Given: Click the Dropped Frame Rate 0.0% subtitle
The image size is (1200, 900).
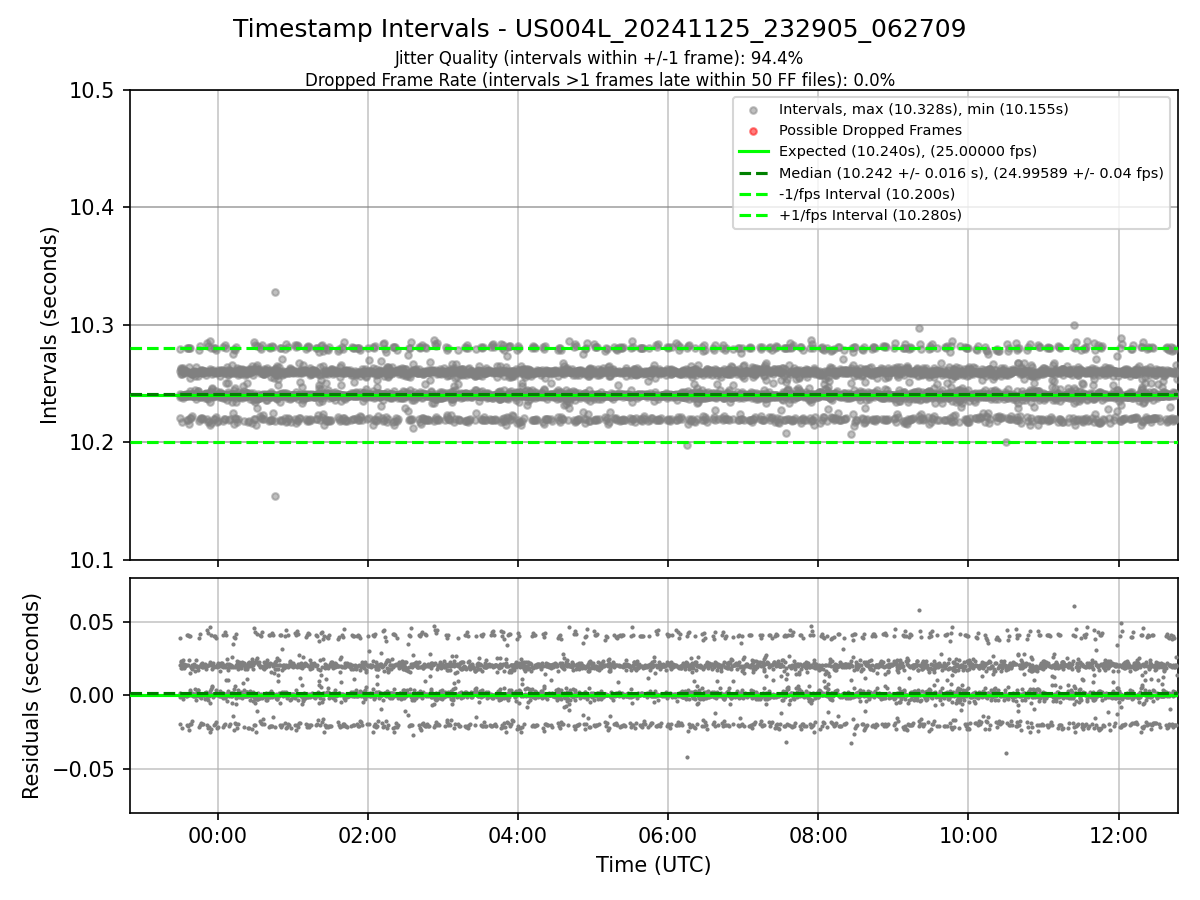Looking at the screenshot, I should [599, 80].
